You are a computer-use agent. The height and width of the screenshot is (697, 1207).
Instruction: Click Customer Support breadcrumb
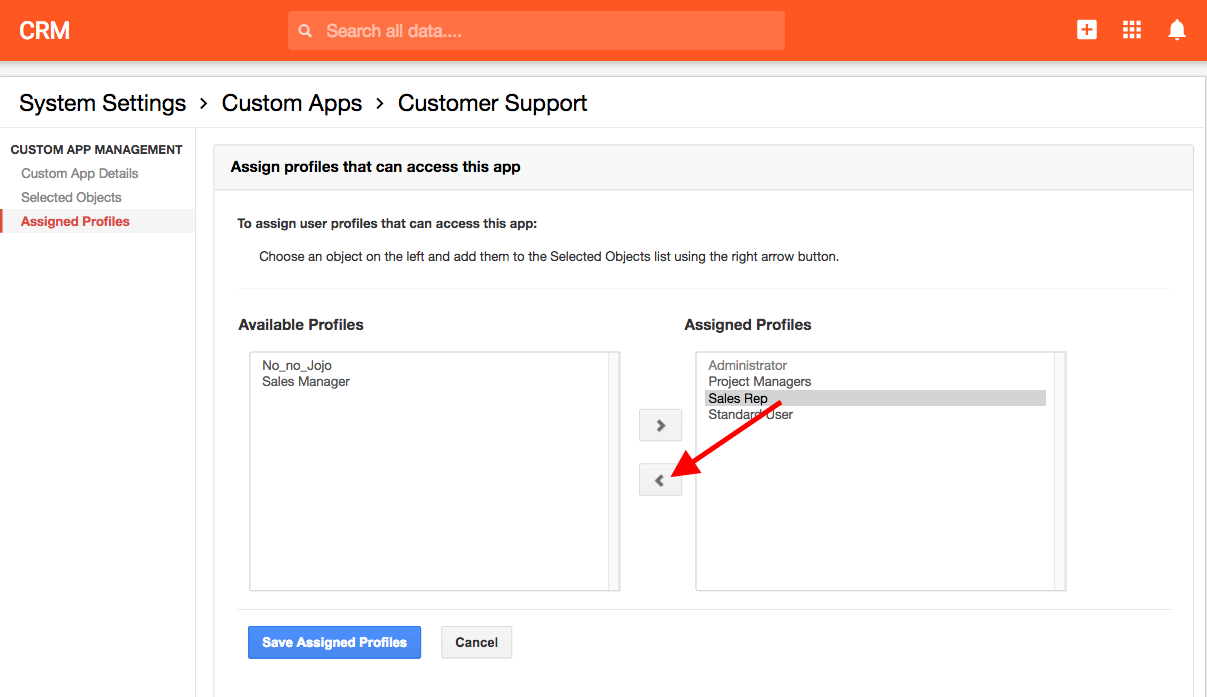point(493,103)
